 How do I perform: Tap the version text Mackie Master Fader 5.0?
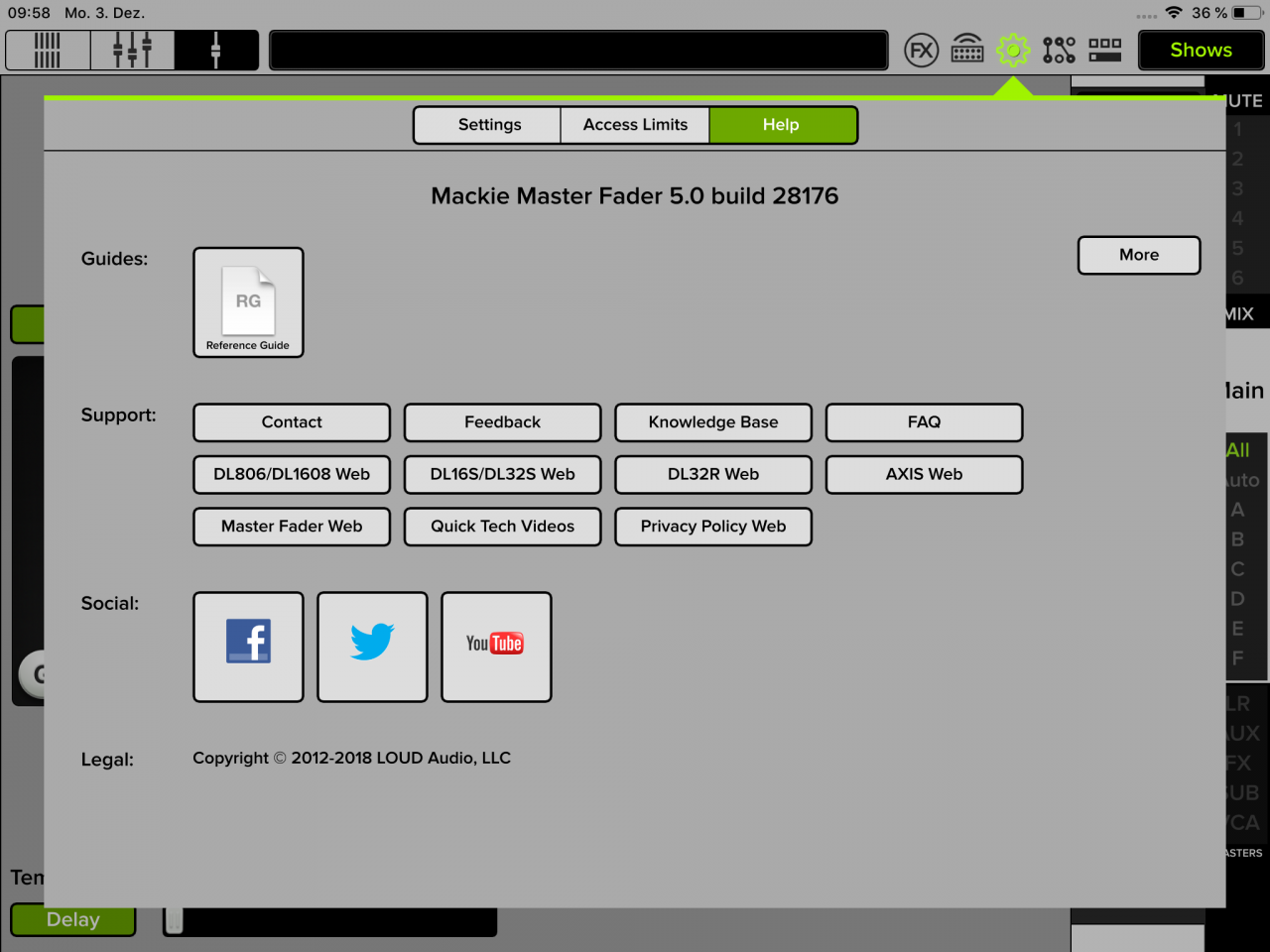point(635,196)
